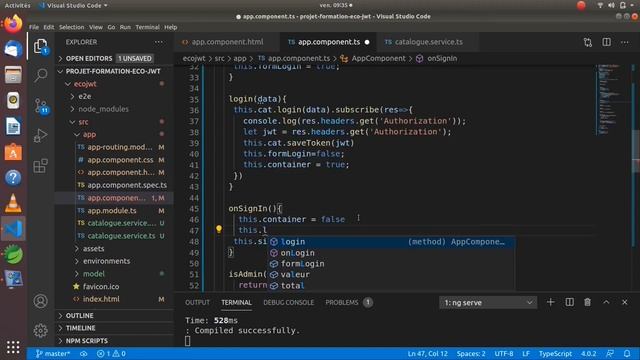Image resolution: width=640 pixels, height=360 pixels.
Task: Click the code minimap
Action: [x=611, y=100]
